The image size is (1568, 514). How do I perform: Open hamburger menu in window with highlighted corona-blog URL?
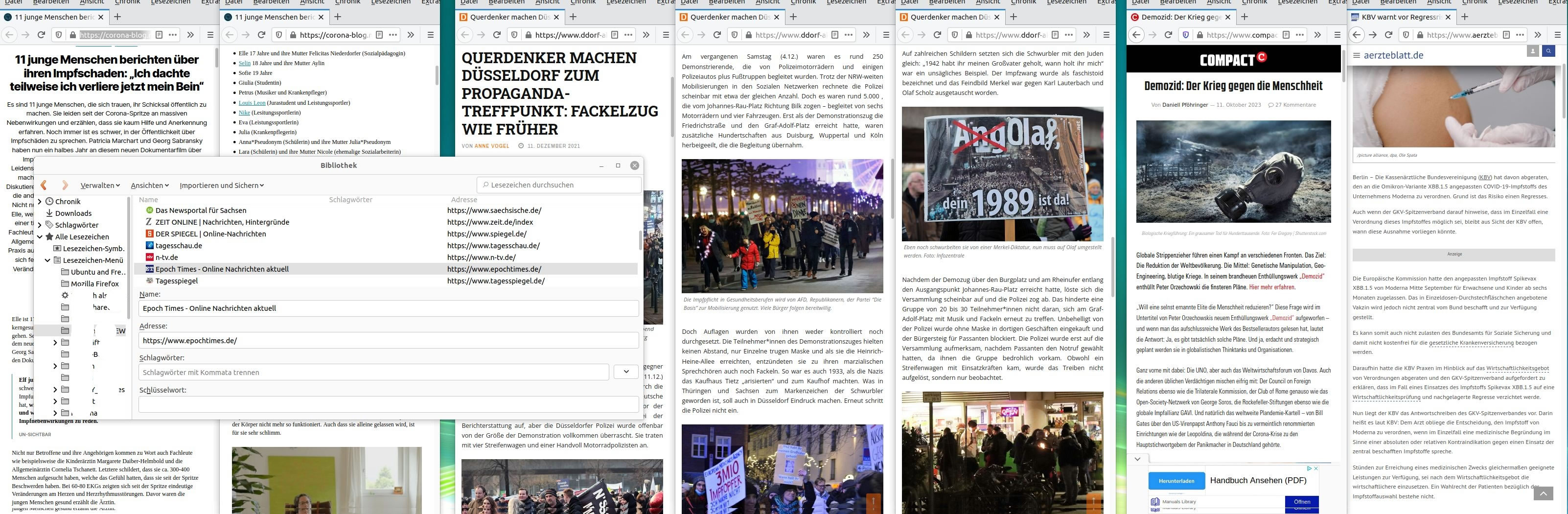tap(210, 35)
